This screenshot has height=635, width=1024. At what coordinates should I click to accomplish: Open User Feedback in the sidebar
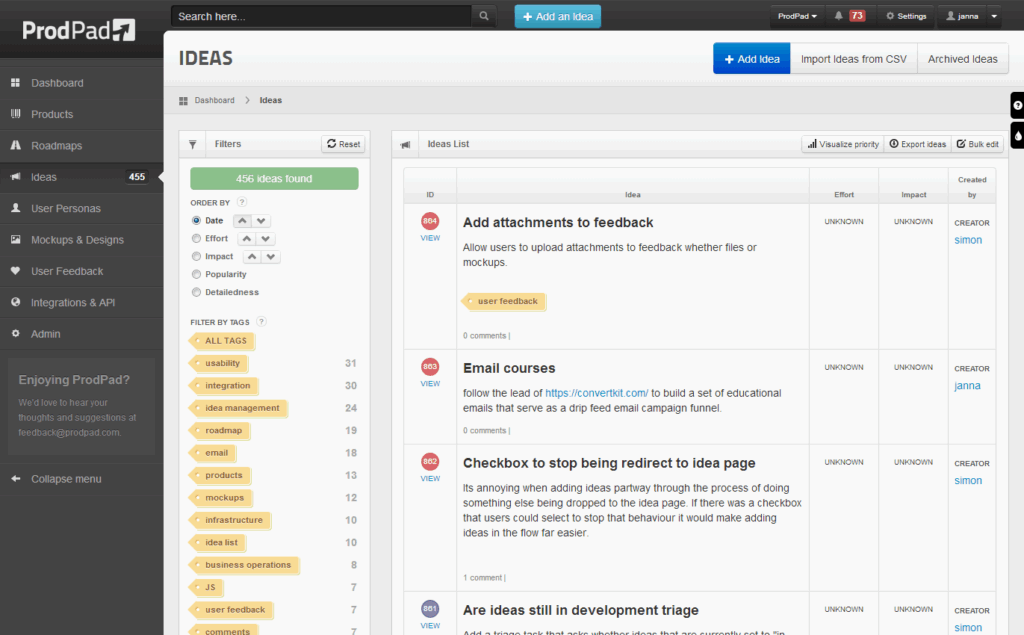82,271
